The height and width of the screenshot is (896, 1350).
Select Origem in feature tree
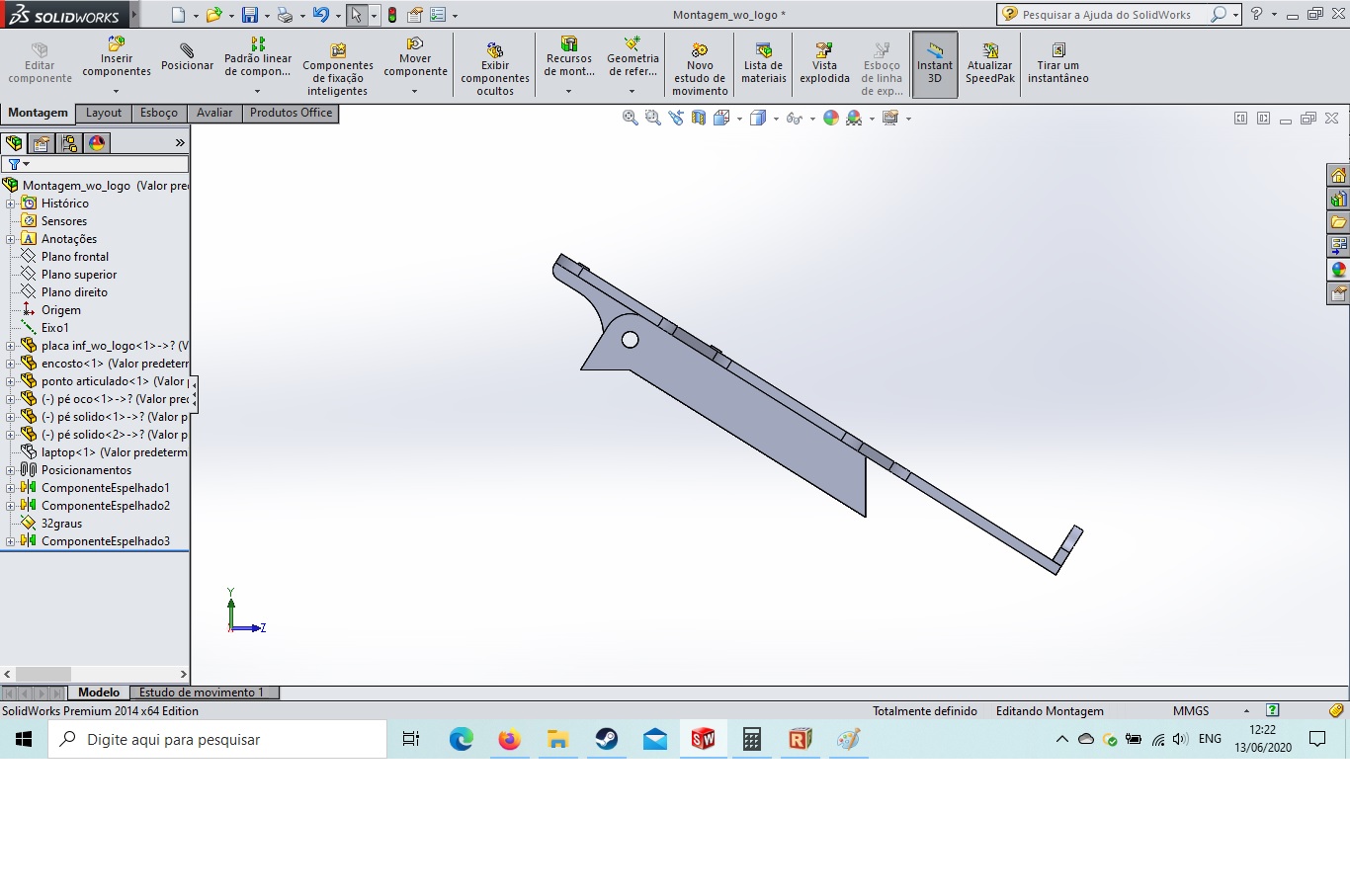60,310
